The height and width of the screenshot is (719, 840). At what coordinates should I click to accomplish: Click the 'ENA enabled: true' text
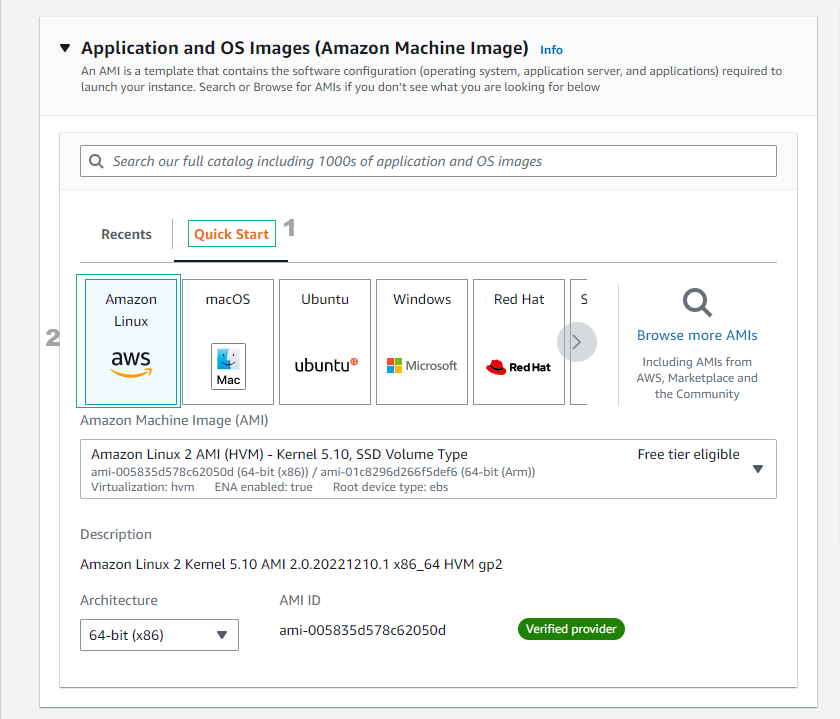(x=264, y=487)
